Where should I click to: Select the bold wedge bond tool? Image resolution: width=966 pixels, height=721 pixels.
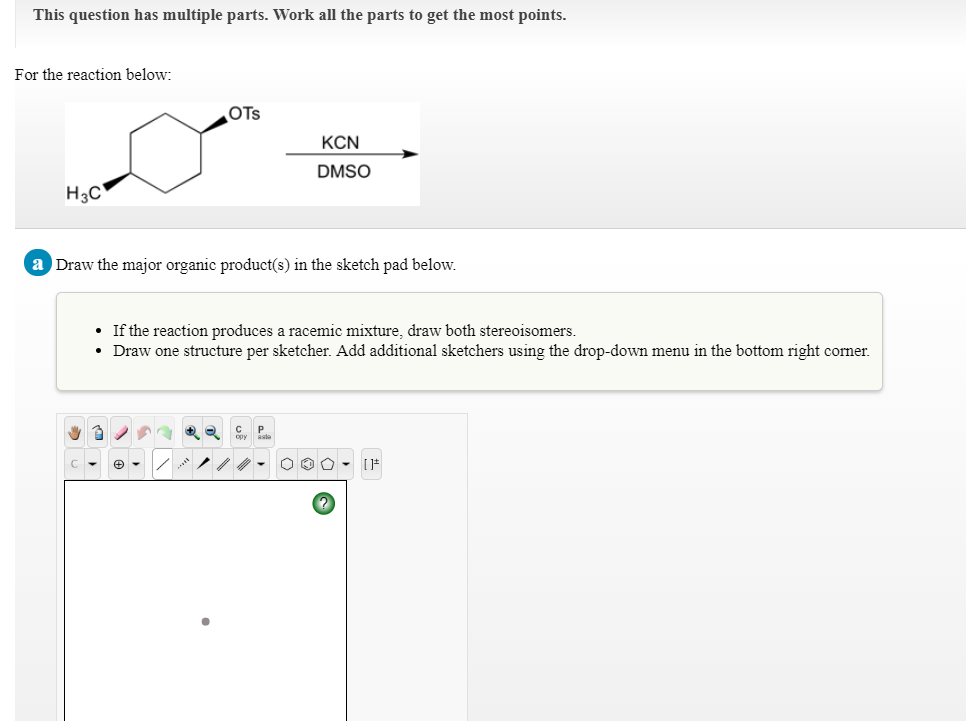(204, 464)
